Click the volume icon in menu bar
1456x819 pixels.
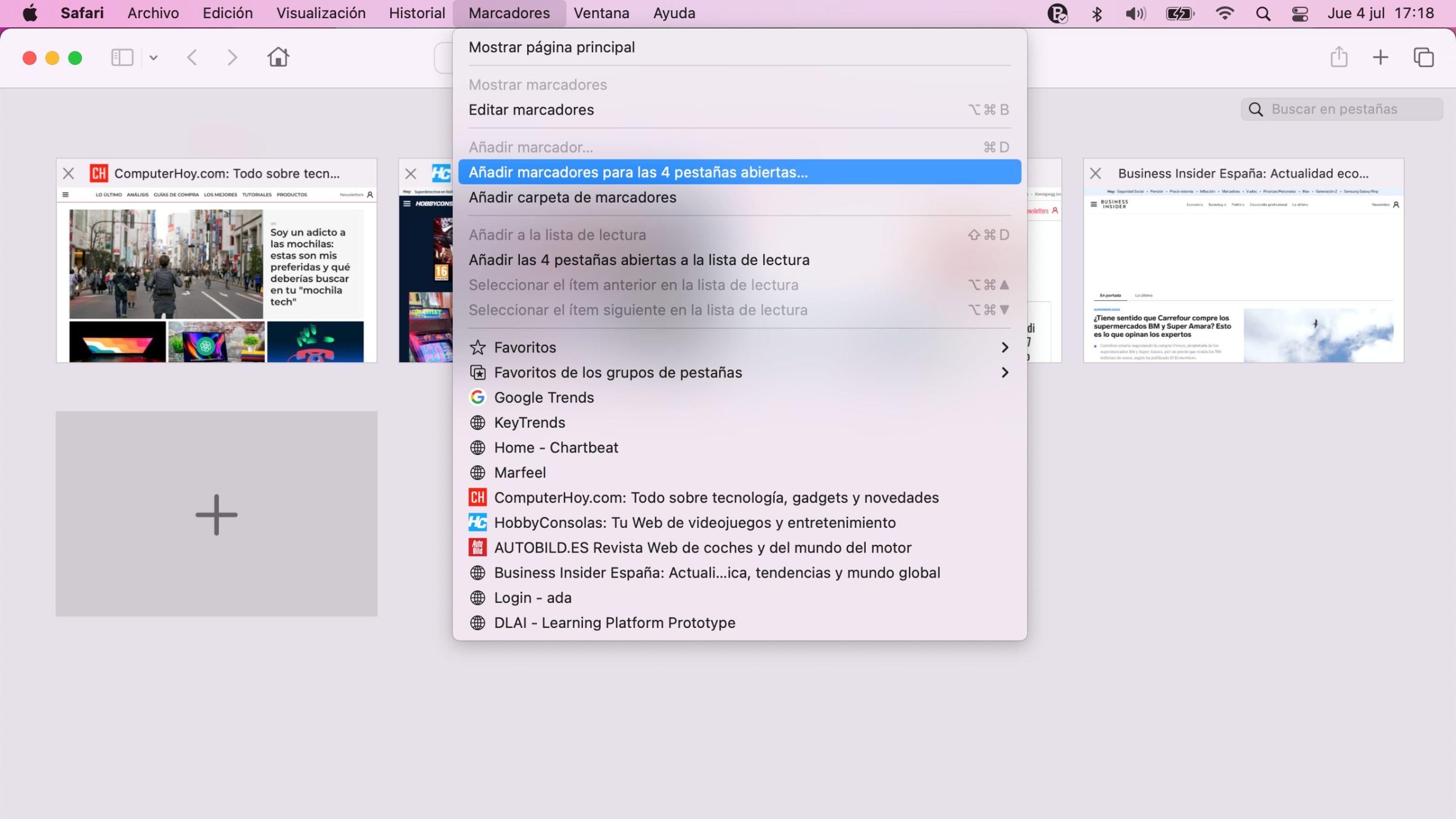pyautogui.click(x=1136, y=14)
